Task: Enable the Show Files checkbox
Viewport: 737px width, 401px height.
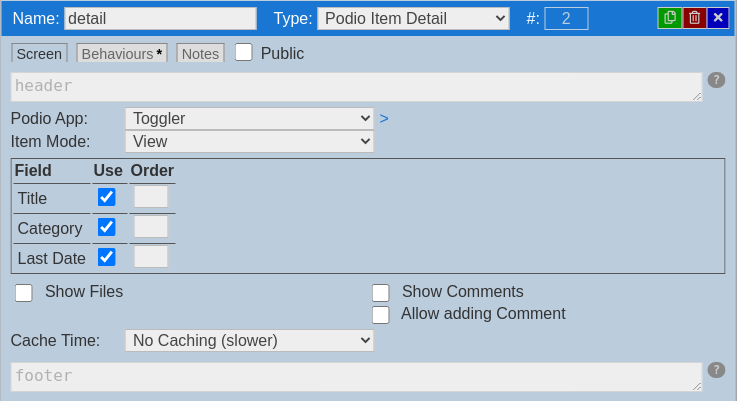Action: click(x=24, y=292)
